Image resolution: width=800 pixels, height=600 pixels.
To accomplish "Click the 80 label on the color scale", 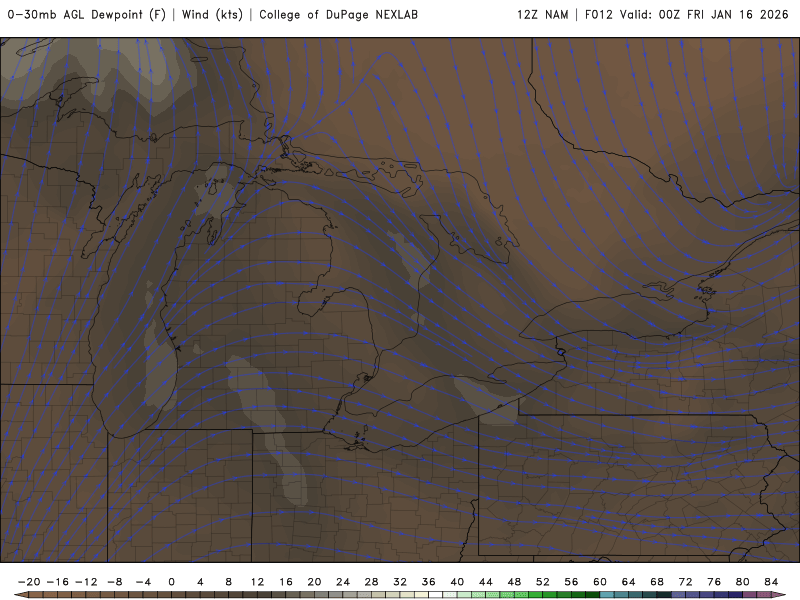I will click(743, 582).
